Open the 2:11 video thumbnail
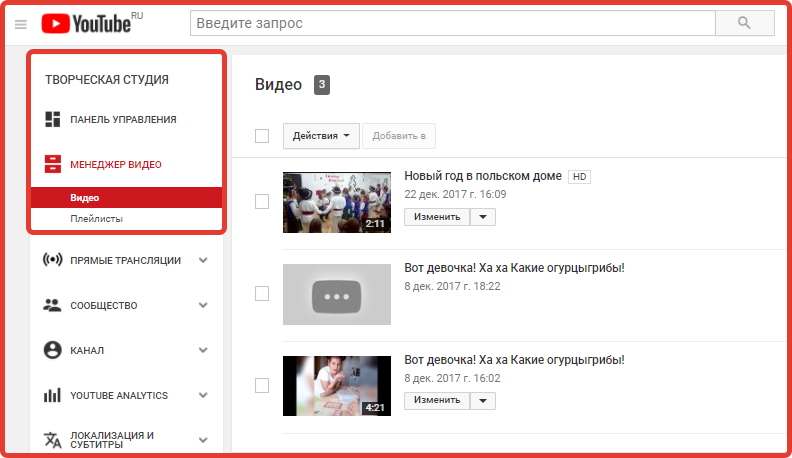 click(337, 202)
